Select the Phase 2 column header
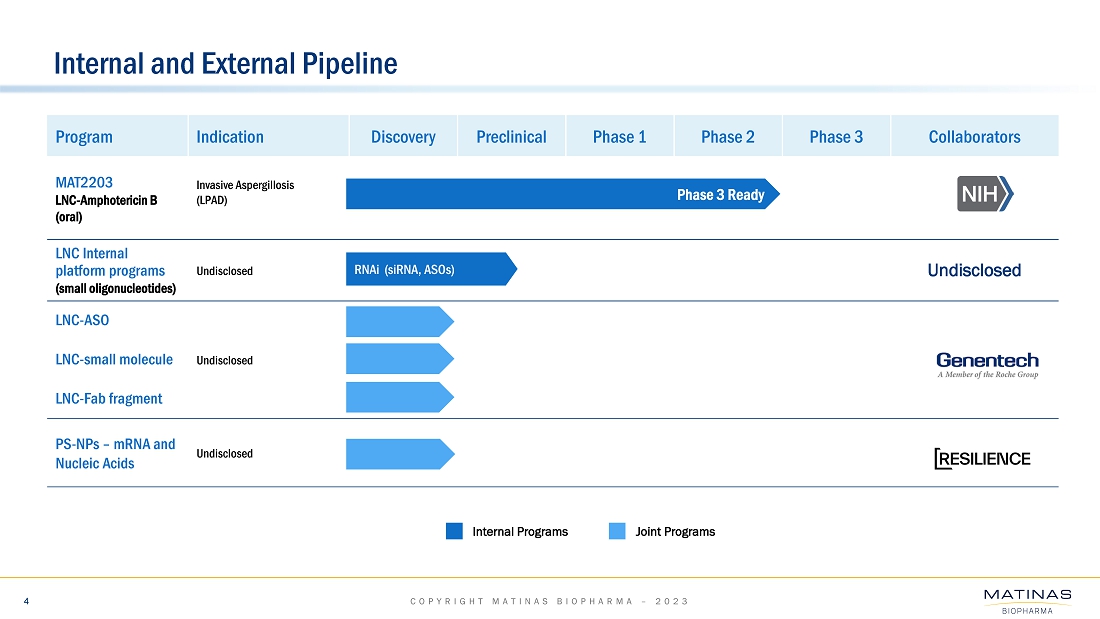 click(x=728, y=137)
